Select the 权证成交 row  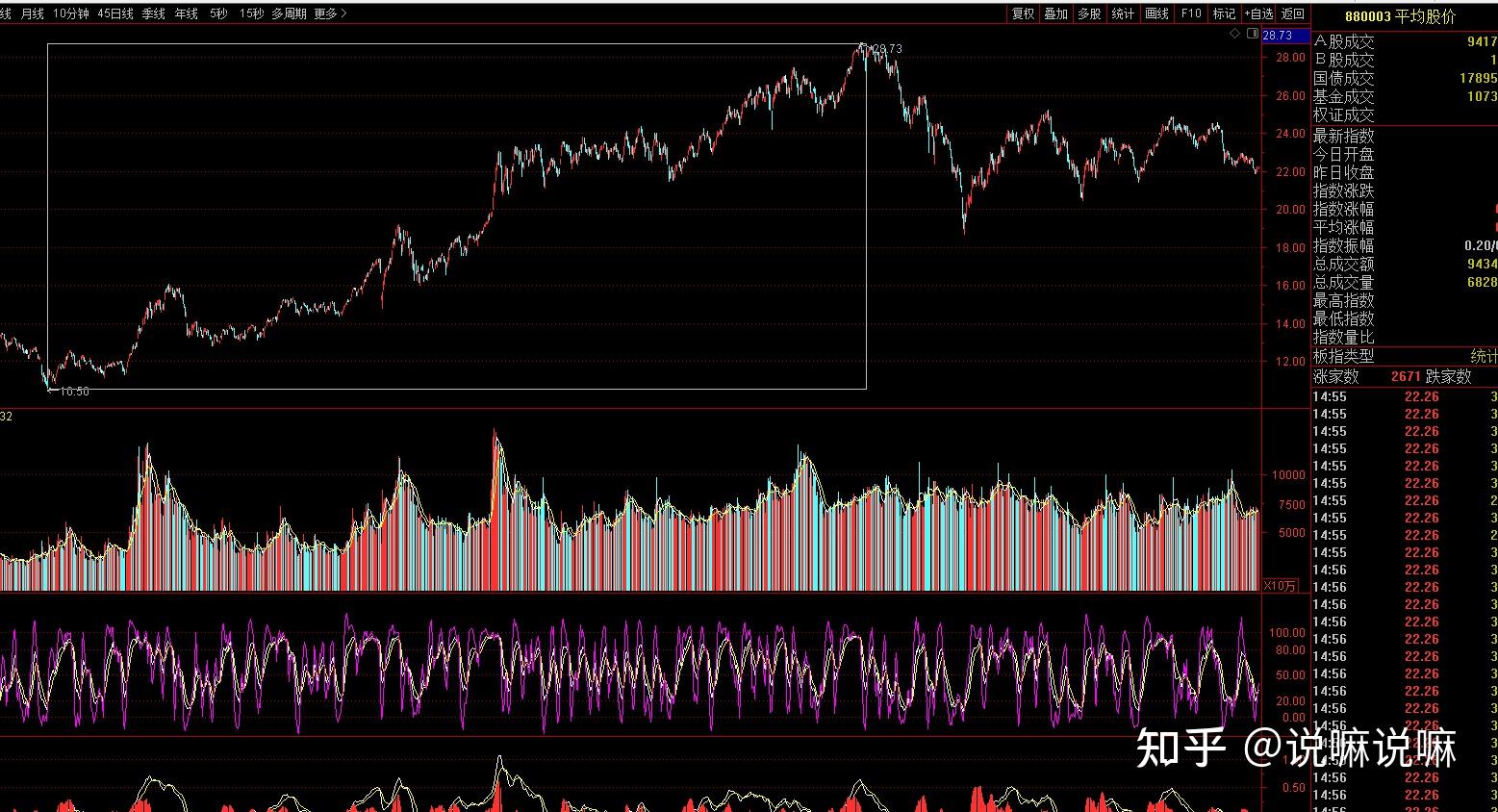click(1405, 114)
